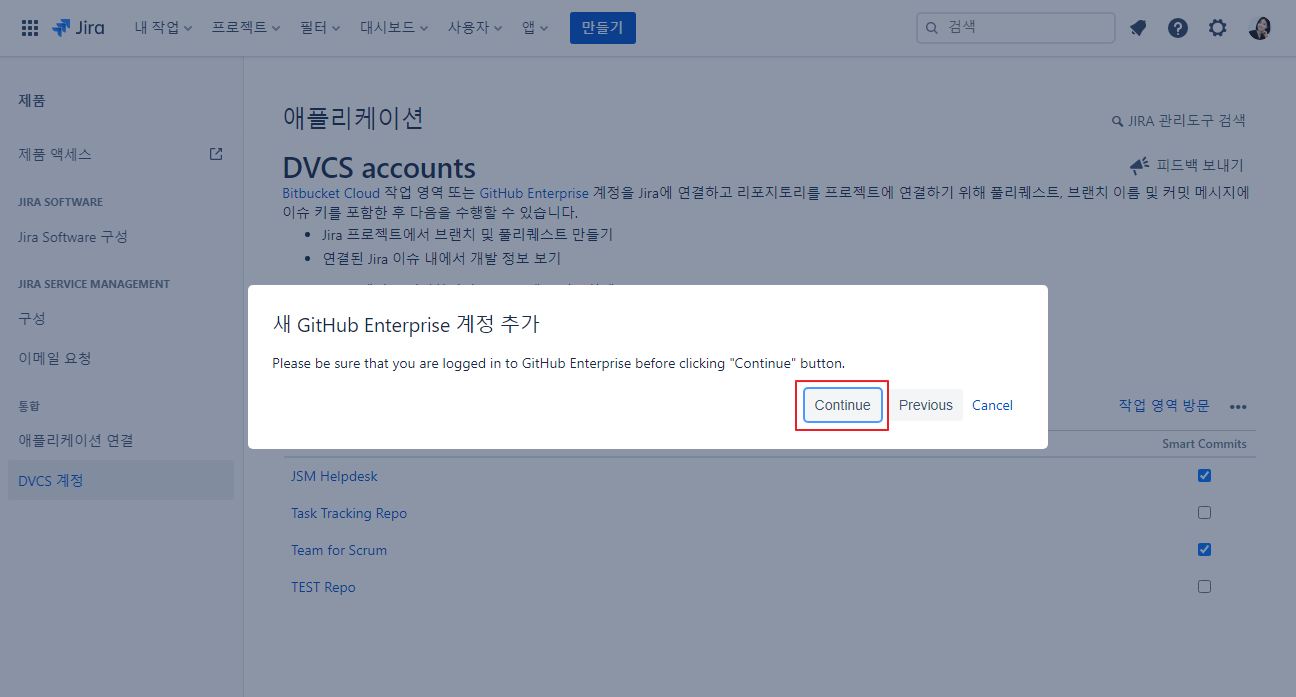Open the help question mark icon

click(1178, 28)
